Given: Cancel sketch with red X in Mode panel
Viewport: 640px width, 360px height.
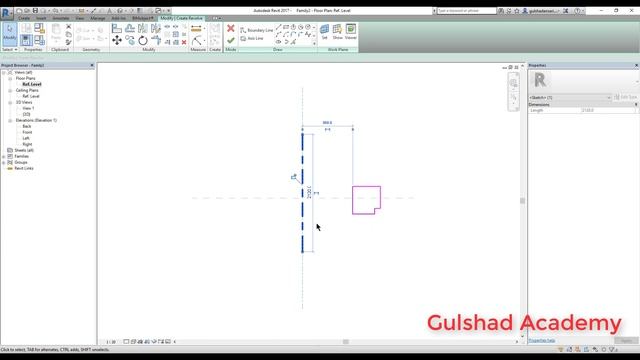Looking at the screenshot, I should point(231,28).
